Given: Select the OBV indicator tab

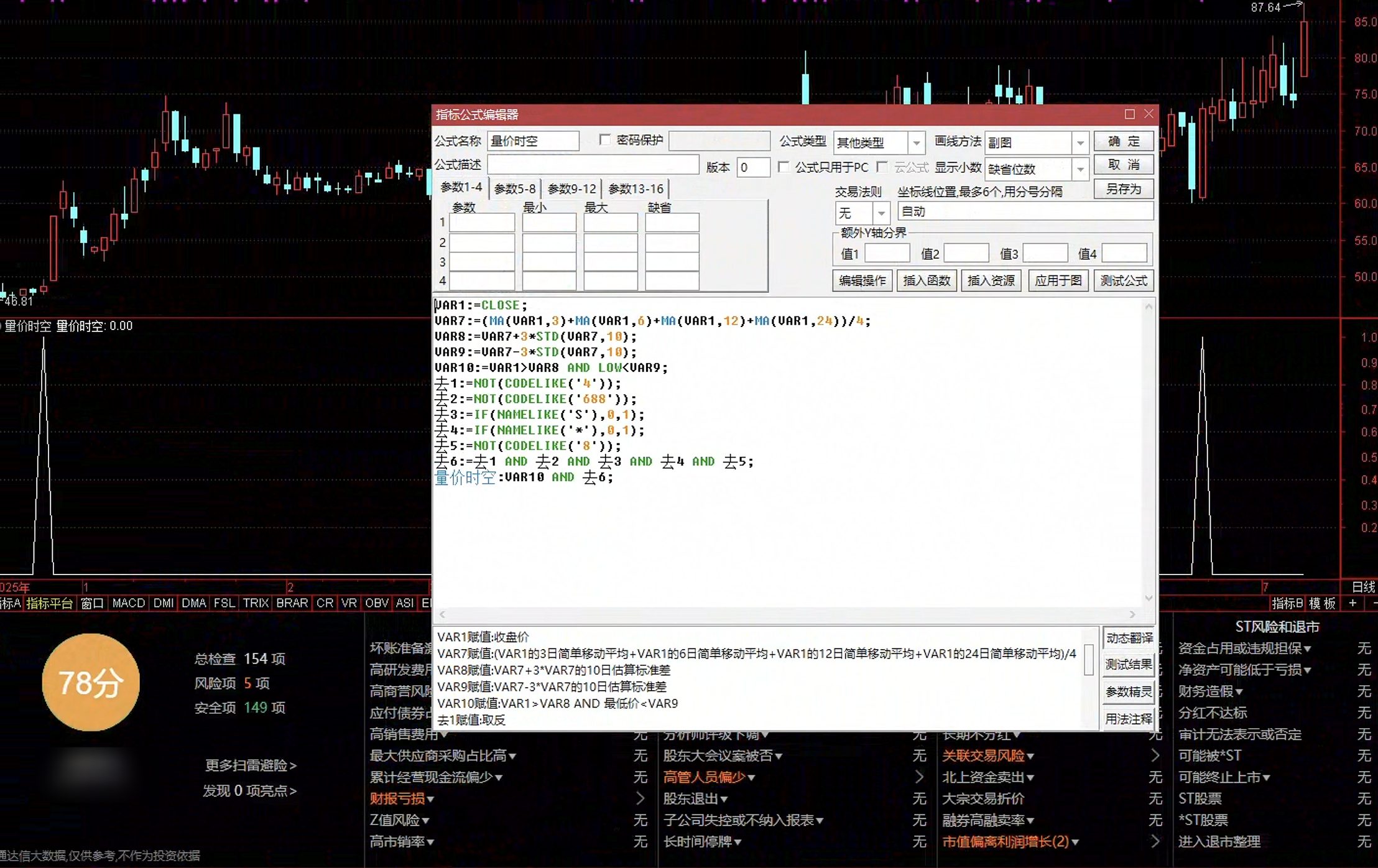Looking at the screenshot, I should pyautogui.click(x=377, y=603).
